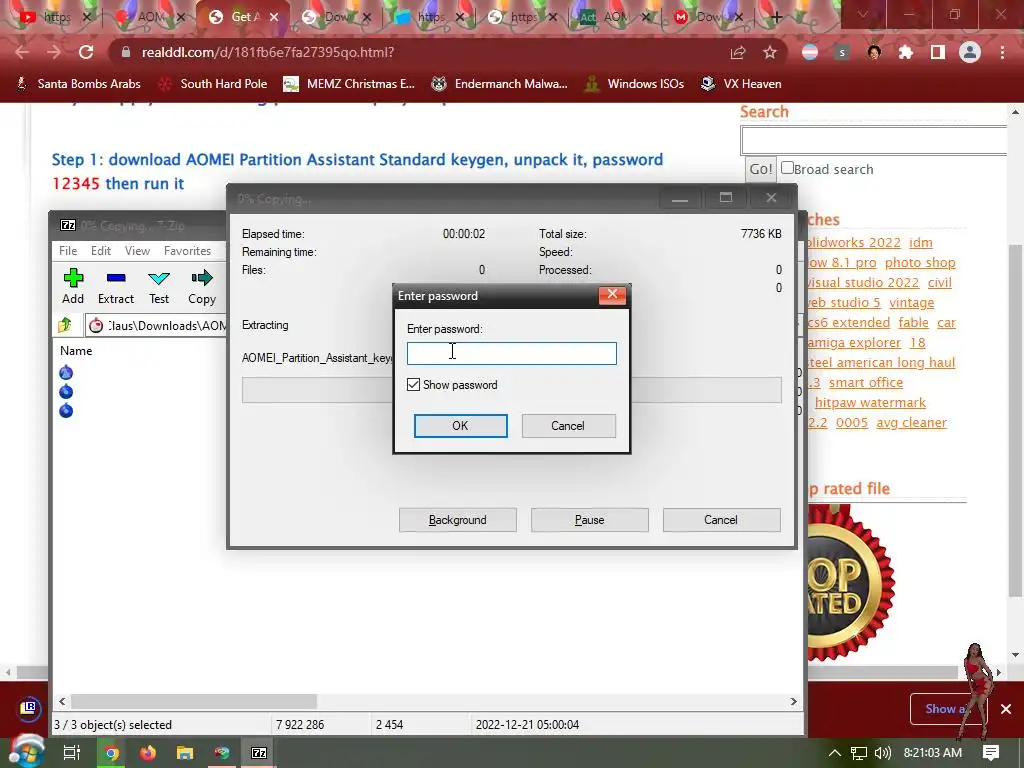The height and width of the screenshot is (768, 1024).
Task: Open the Chrome profile avatar
Action: pyautogui.click(x=970, y=52)
